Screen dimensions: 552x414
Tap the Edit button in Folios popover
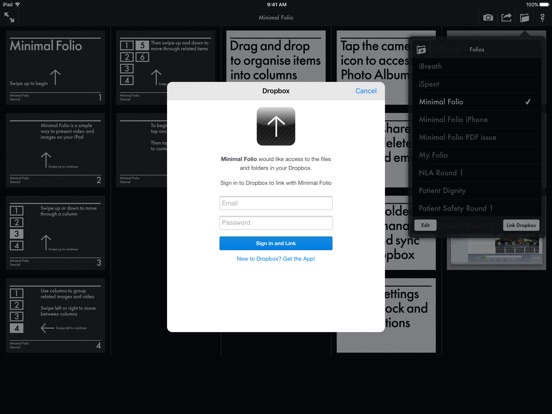[425, 225]
